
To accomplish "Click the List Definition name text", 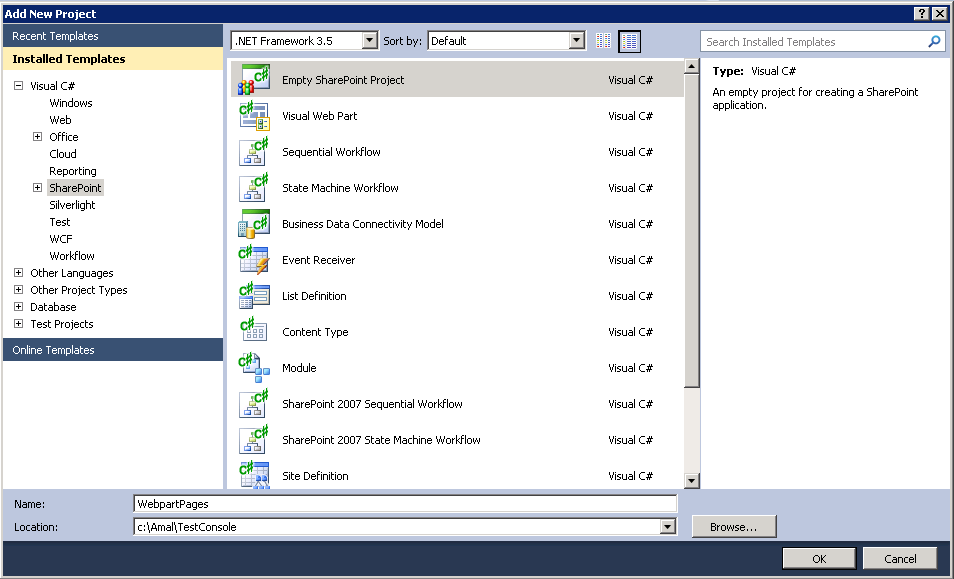I will 314,296.
